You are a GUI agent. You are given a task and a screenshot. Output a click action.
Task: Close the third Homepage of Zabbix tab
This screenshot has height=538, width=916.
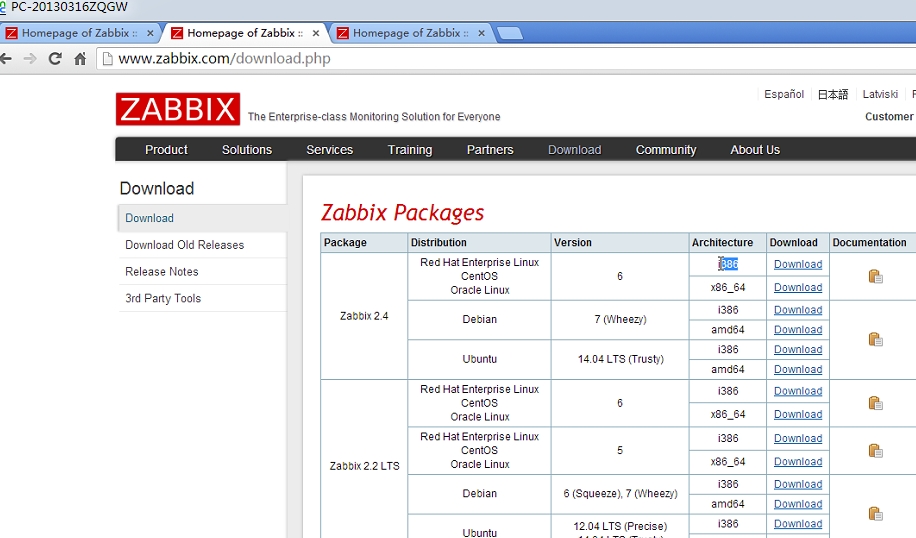481,33
